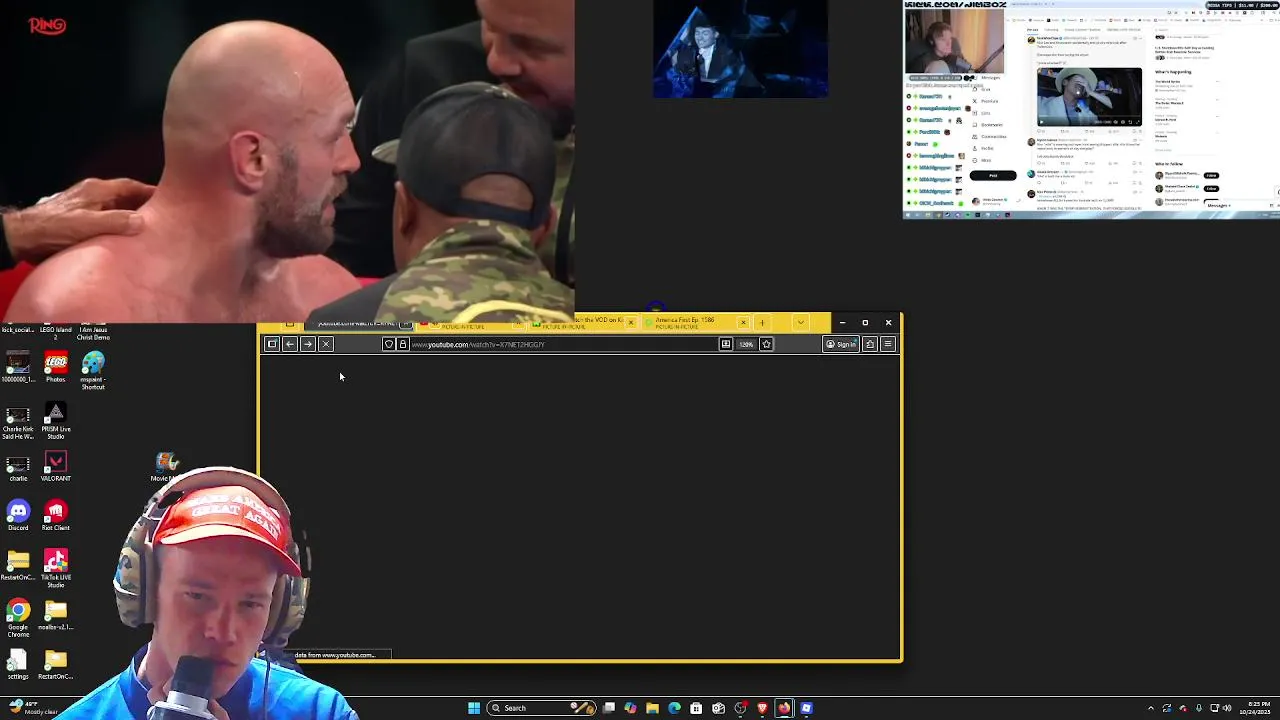Show hidden system tray icons

1150,708
